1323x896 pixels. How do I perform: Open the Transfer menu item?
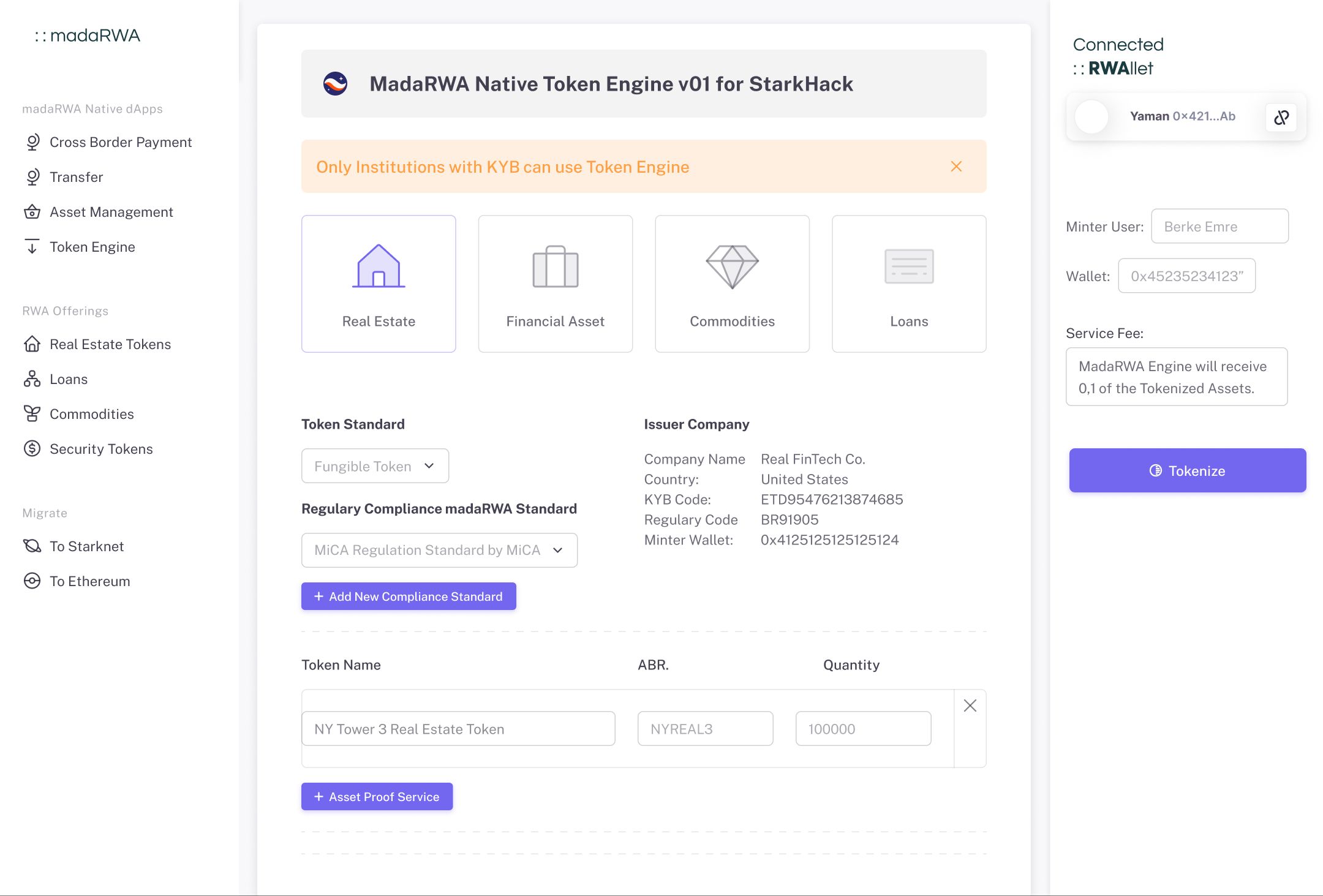click(63, 177)
